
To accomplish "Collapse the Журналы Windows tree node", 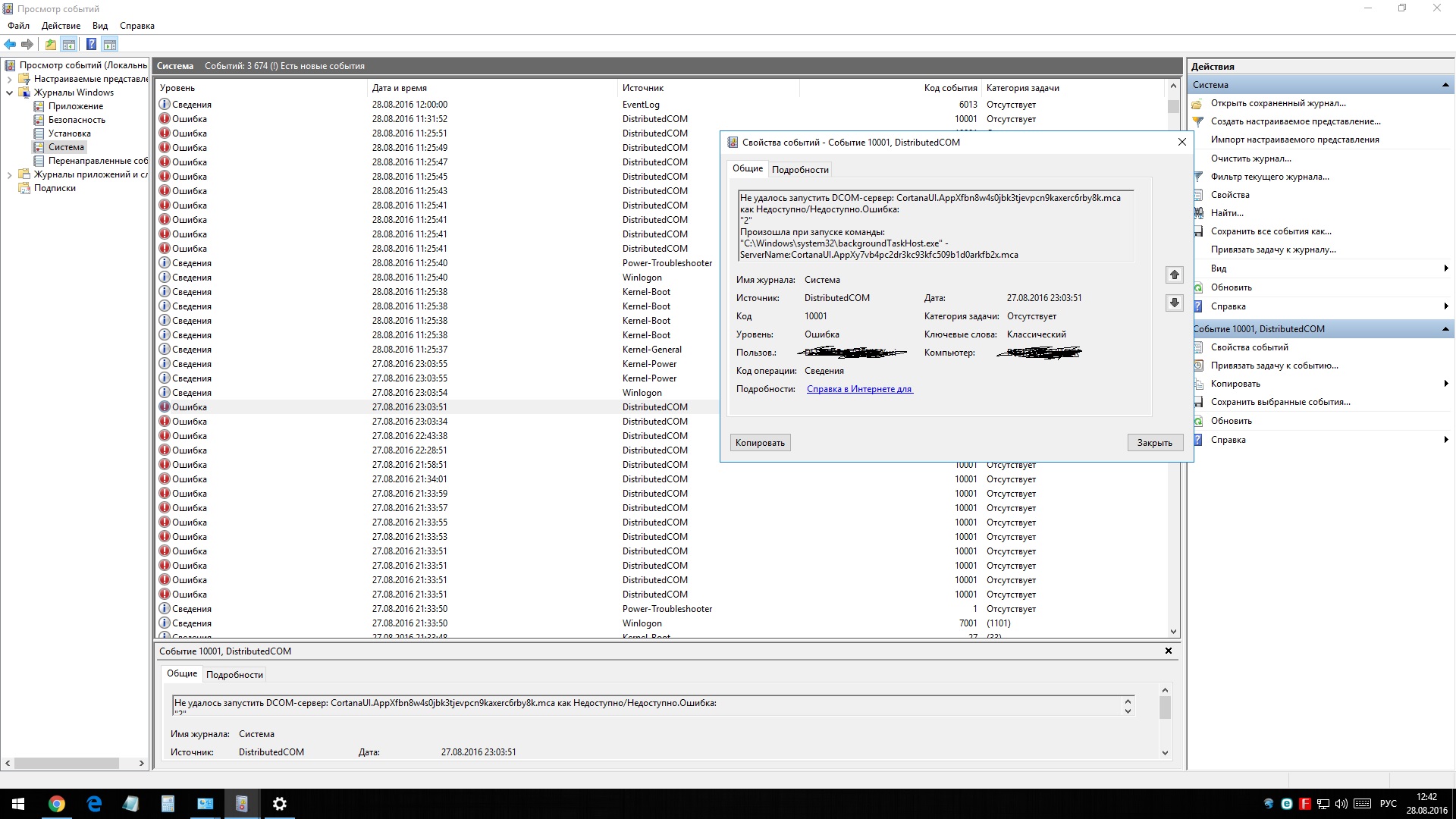I will pyautogui.click(x=9, y=93).
